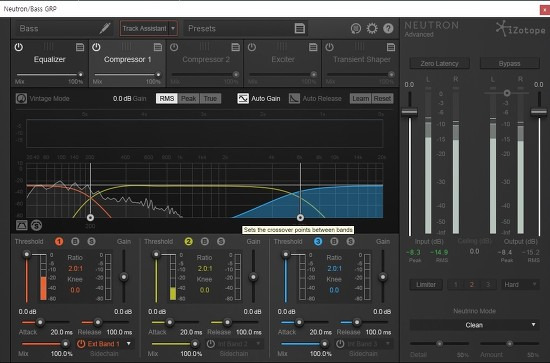Screen dimensions: 550x363
Task: Open the help question mark icon
Action: [x=388, y=28]
